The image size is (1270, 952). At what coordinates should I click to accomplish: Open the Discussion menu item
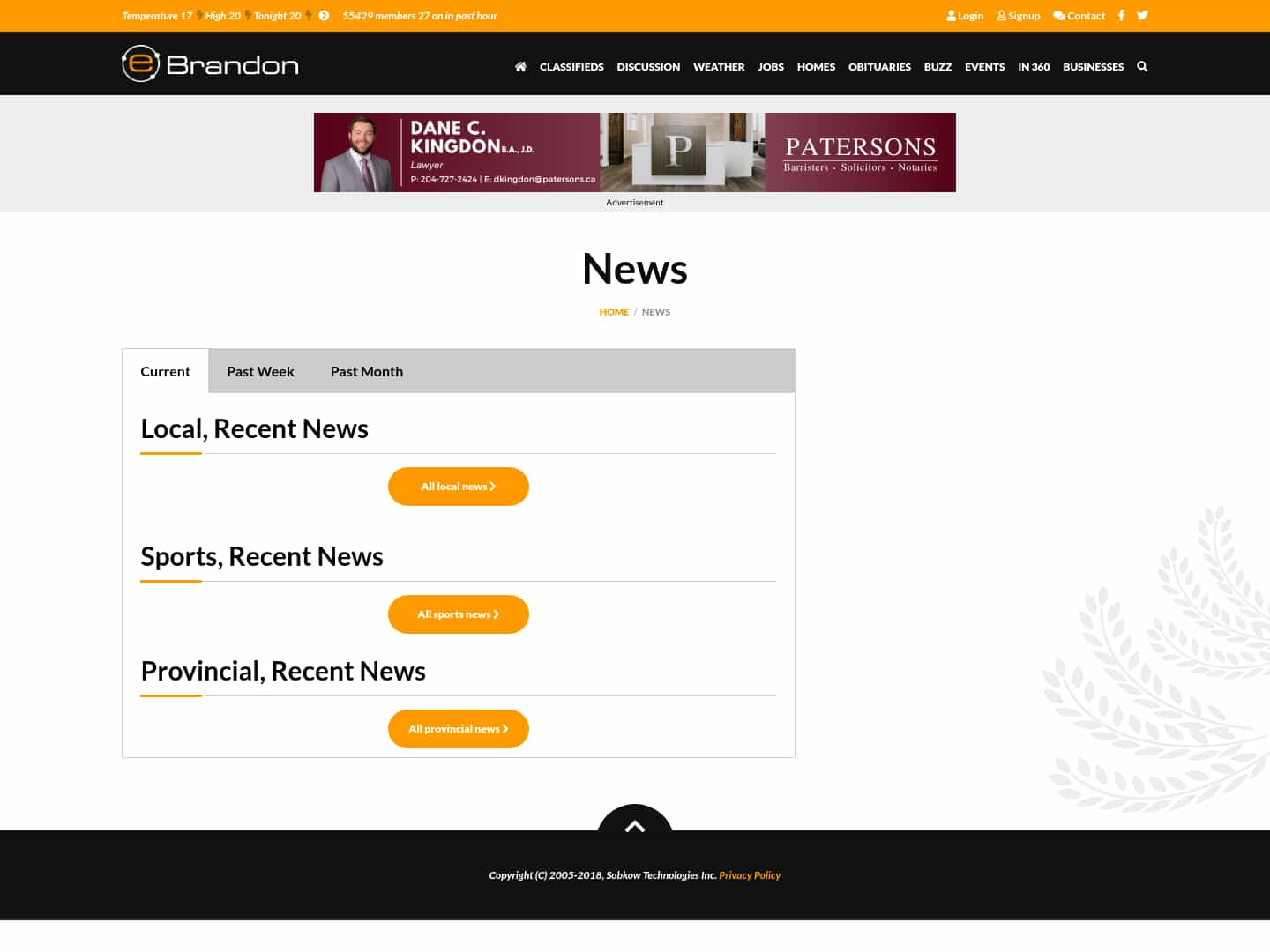pos(648,66)
